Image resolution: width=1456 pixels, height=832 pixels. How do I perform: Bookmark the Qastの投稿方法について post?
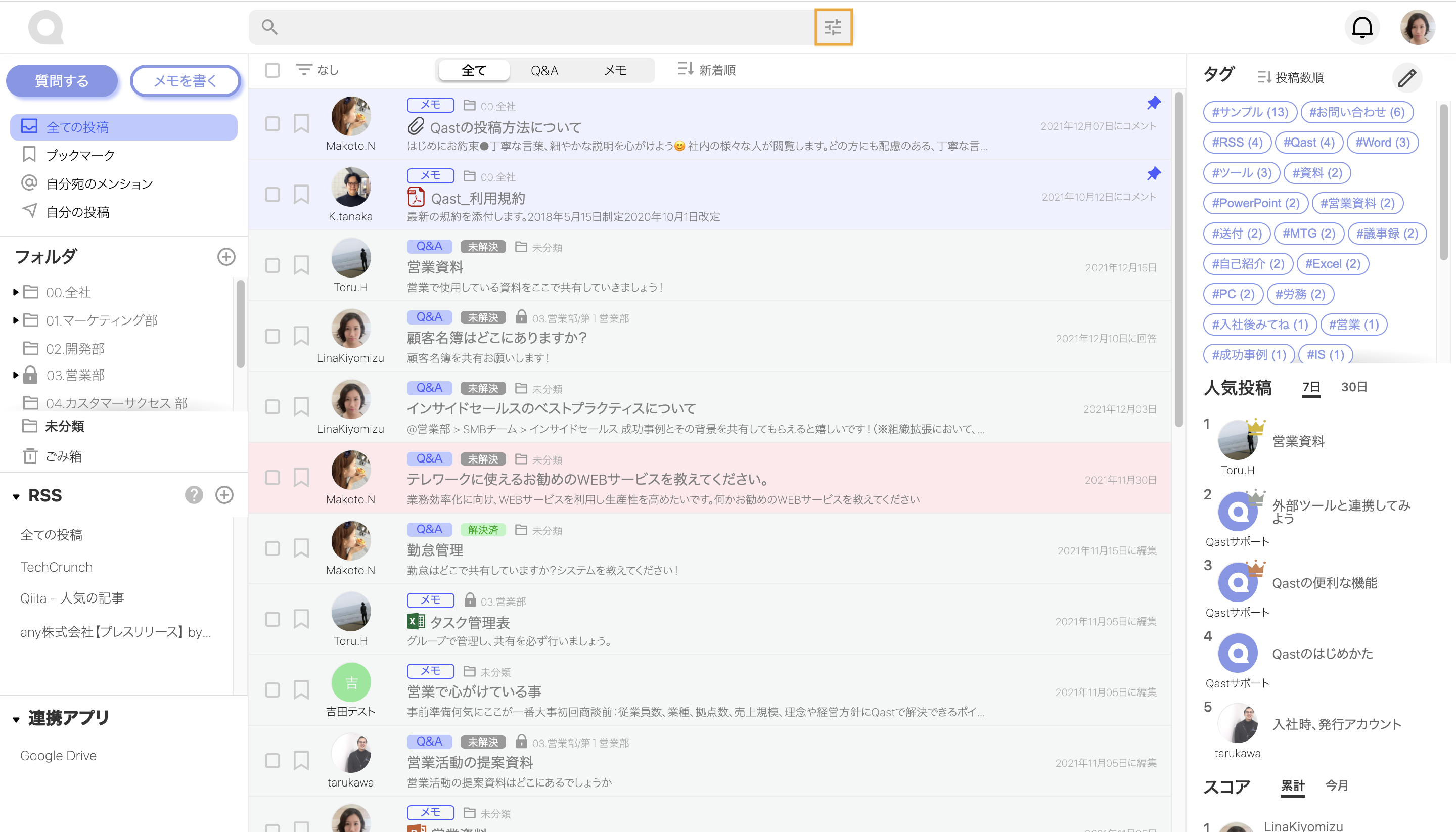tap(301, 123)
